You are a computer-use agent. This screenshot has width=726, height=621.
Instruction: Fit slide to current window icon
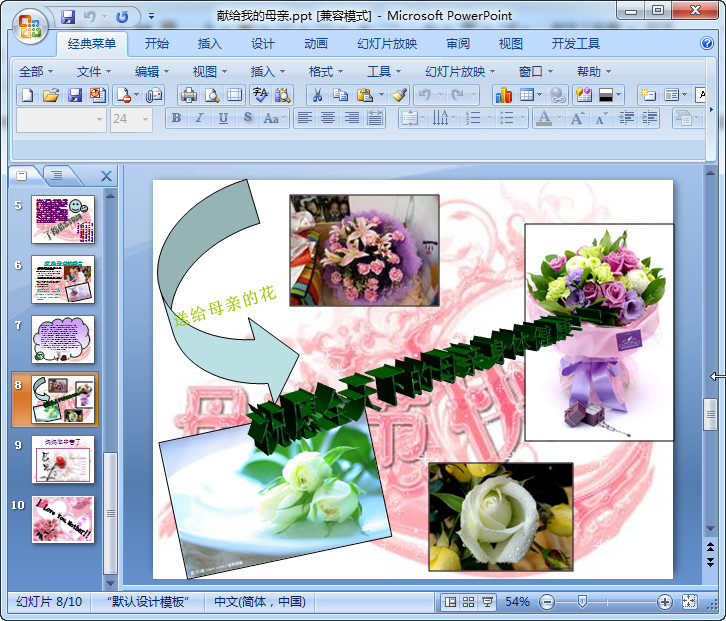click(689, 602)
